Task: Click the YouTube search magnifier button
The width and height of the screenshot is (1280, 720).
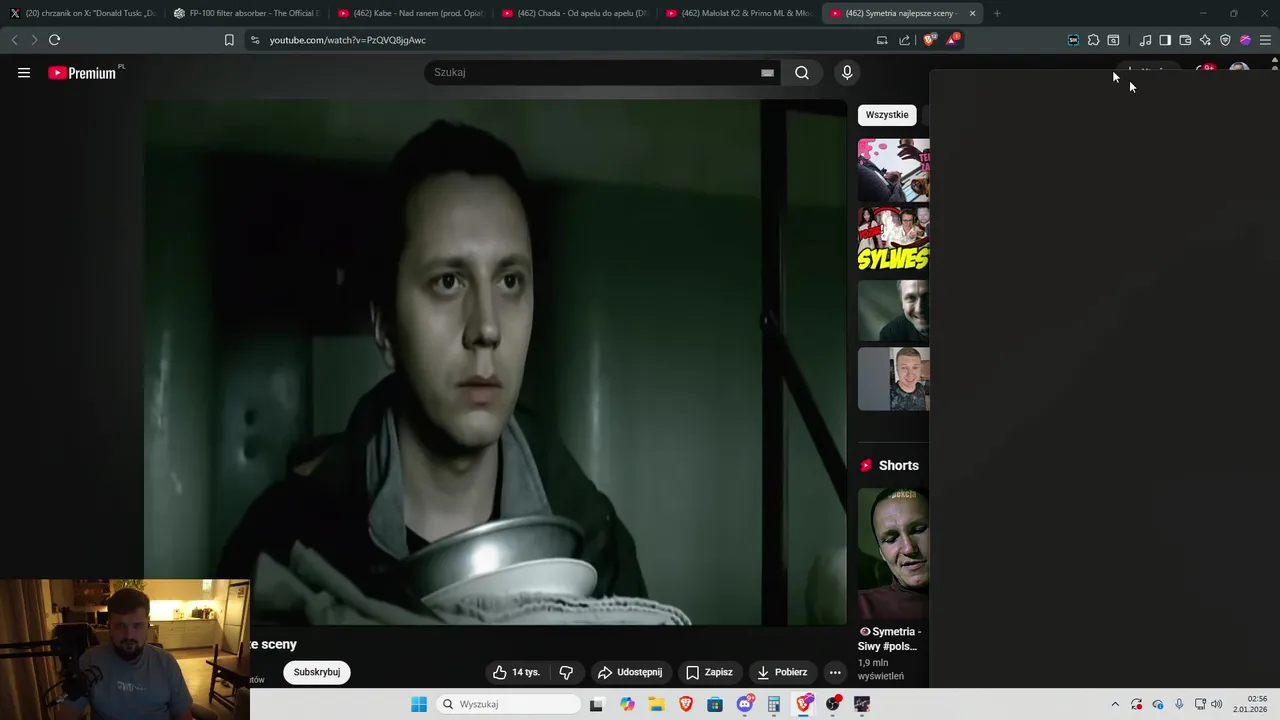Action: coord(802,72)
